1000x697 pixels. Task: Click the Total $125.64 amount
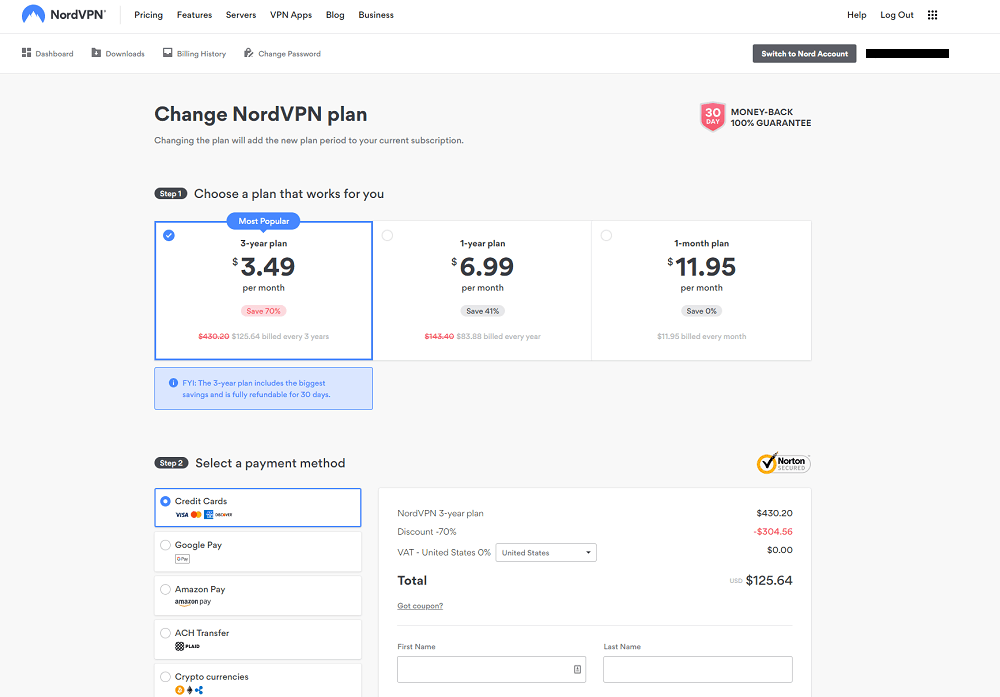[x=768, y=580]
